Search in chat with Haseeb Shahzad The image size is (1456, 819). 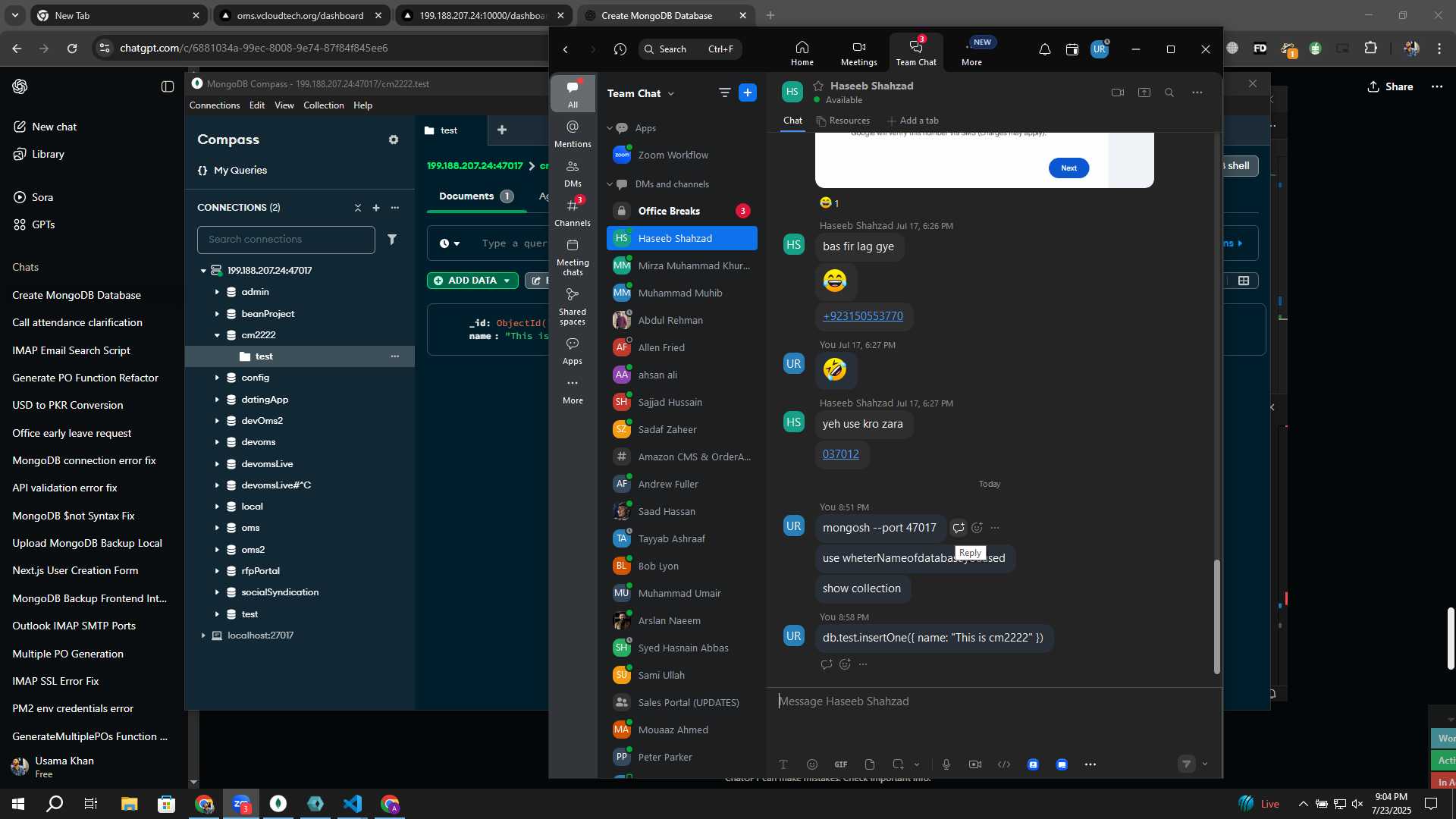click(x=1169, y=93)
